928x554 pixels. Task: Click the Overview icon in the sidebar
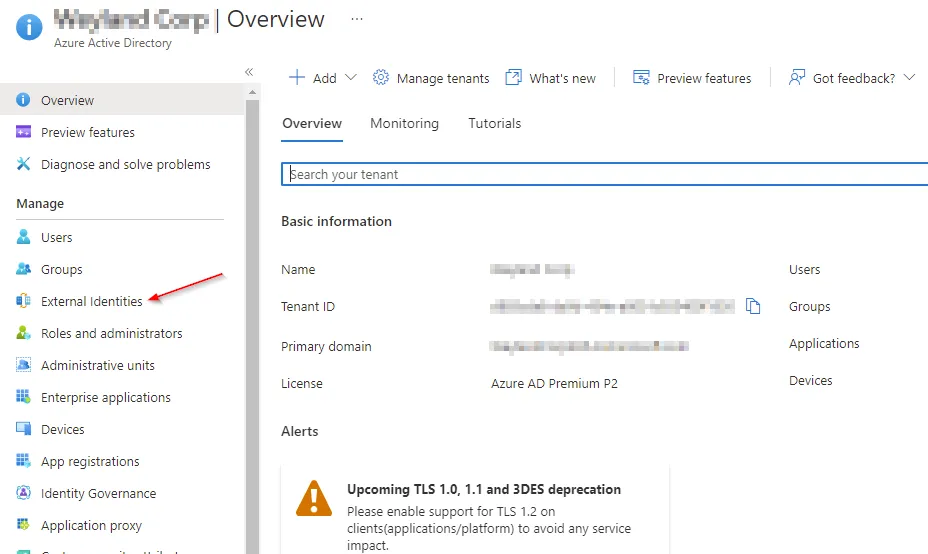(23, 99)
